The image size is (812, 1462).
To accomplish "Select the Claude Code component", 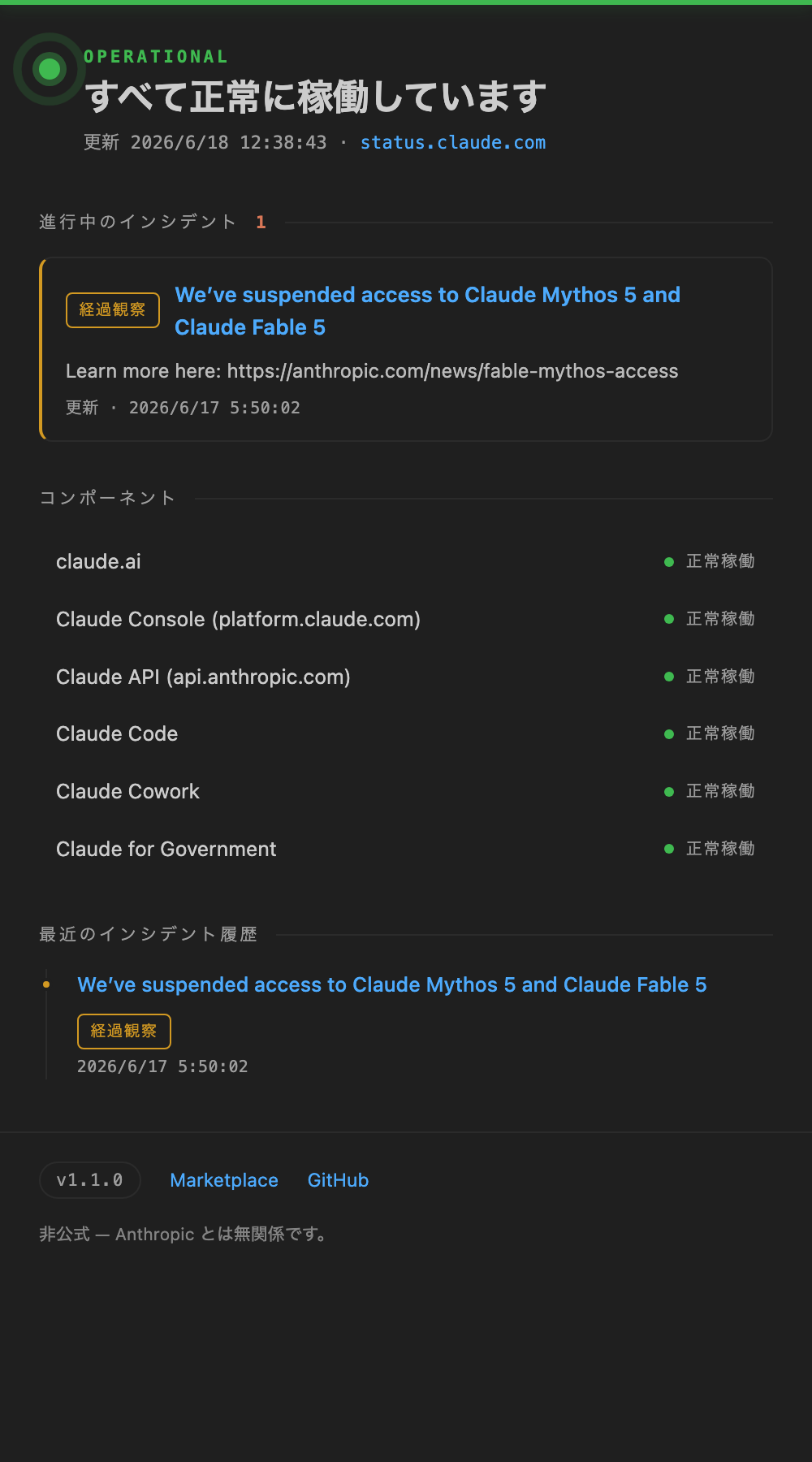I will tap(406, 733).
